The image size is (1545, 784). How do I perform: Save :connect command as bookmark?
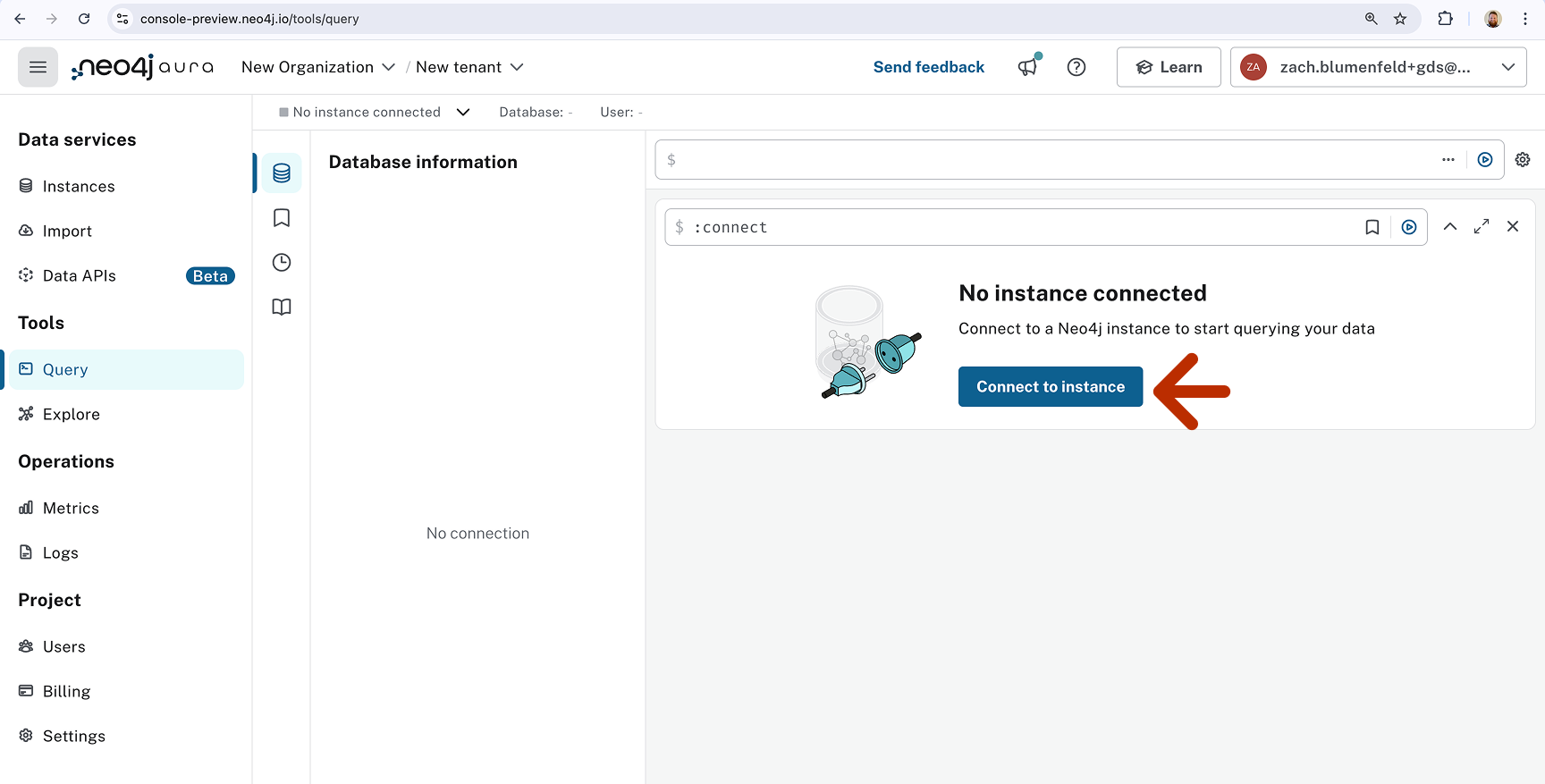(1372, 227)
